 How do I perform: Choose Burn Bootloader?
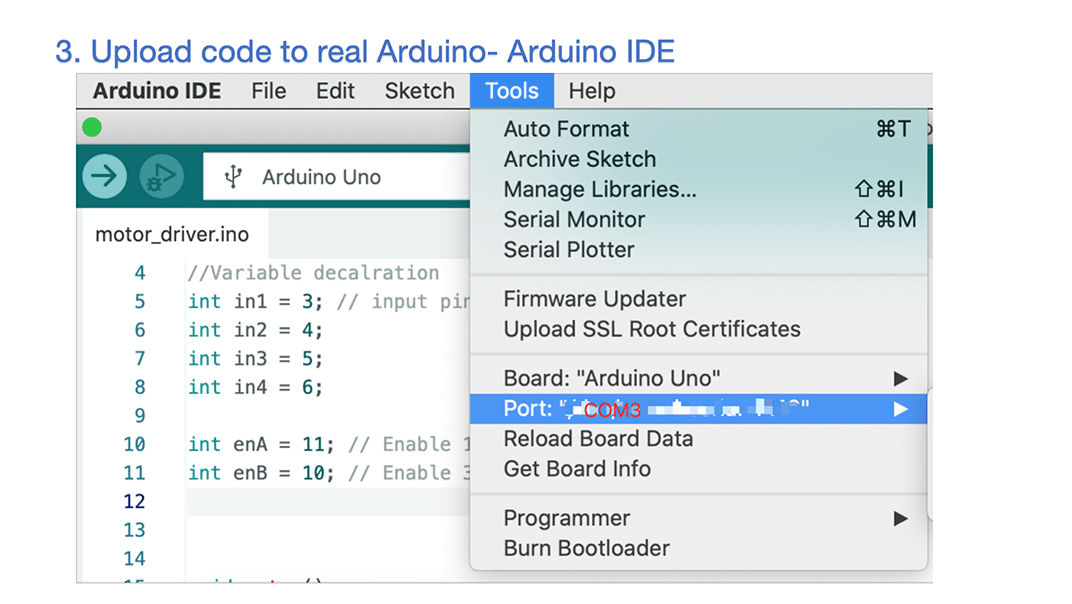(699, 548)
